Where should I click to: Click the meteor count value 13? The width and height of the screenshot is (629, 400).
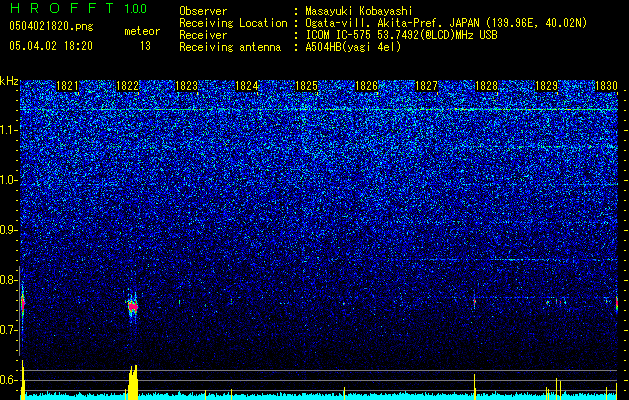(x=145, y=46)
